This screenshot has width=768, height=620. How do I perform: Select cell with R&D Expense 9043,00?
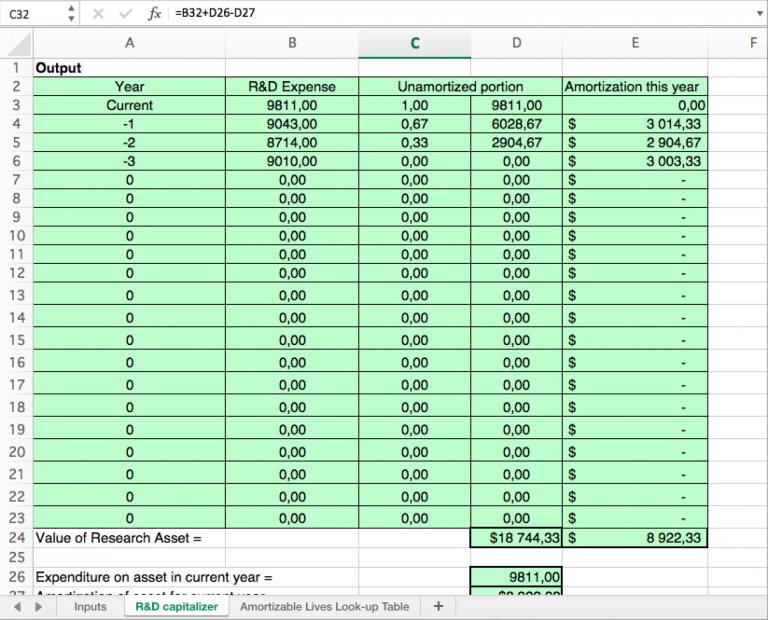click(x=291, y=124)
